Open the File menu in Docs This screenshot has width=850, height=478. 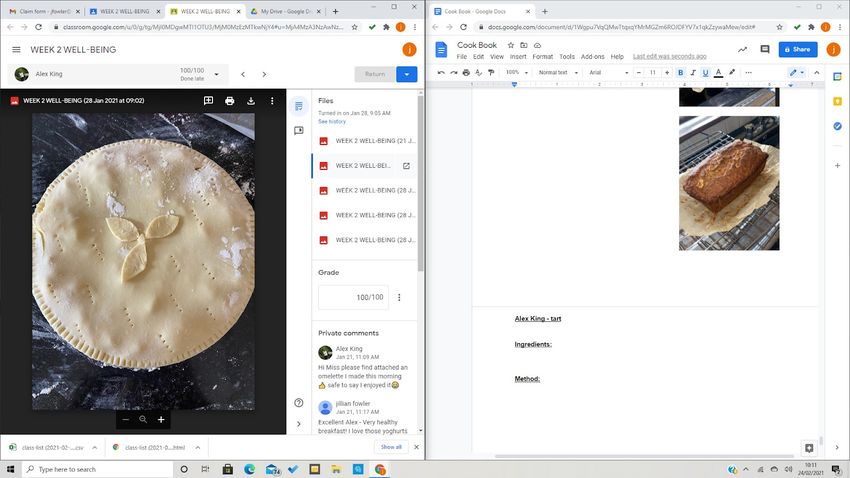point(462,56)
